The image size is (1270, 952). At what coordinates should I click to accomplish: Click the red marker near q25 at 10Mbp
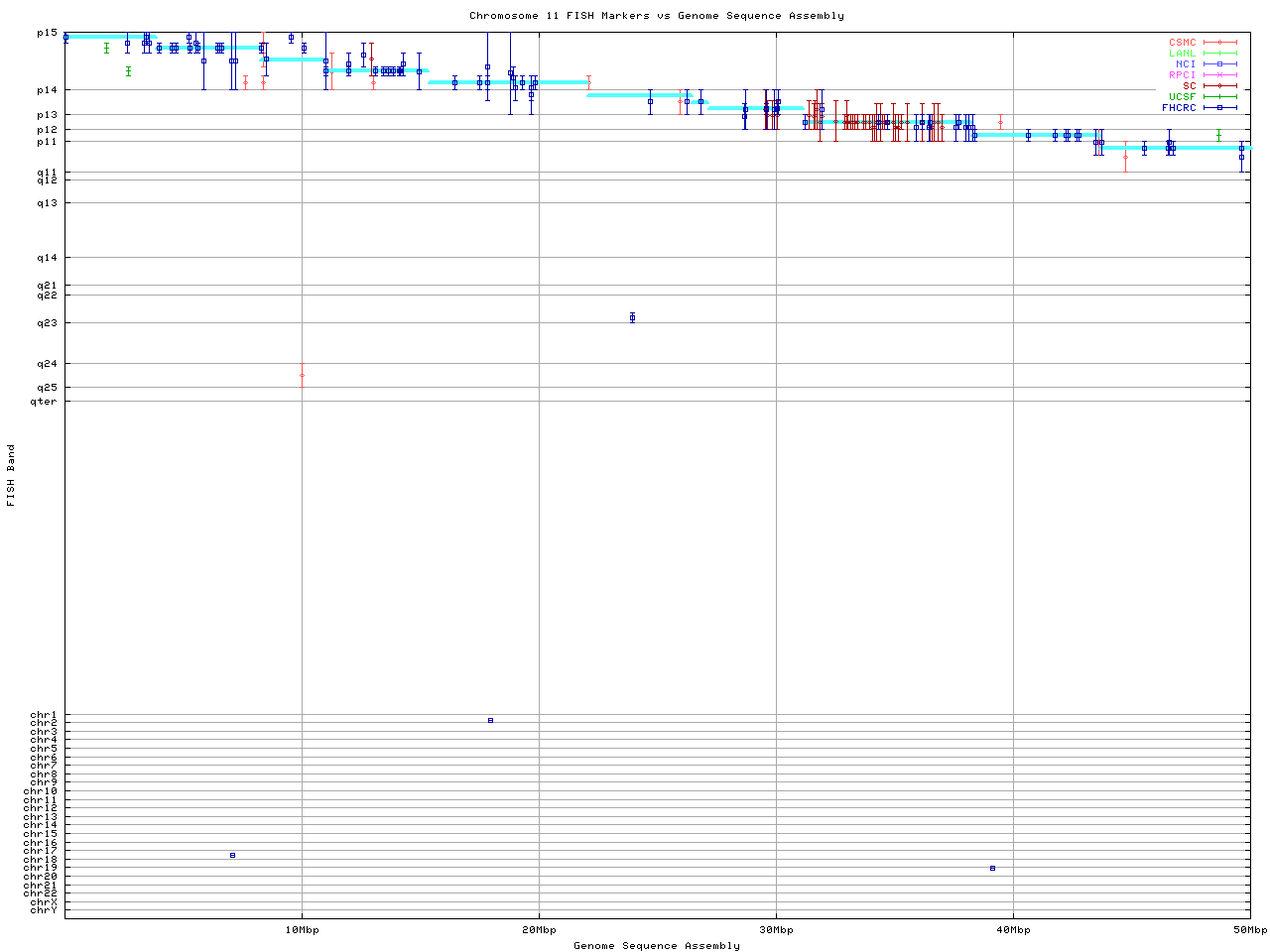tap(302, 375)
